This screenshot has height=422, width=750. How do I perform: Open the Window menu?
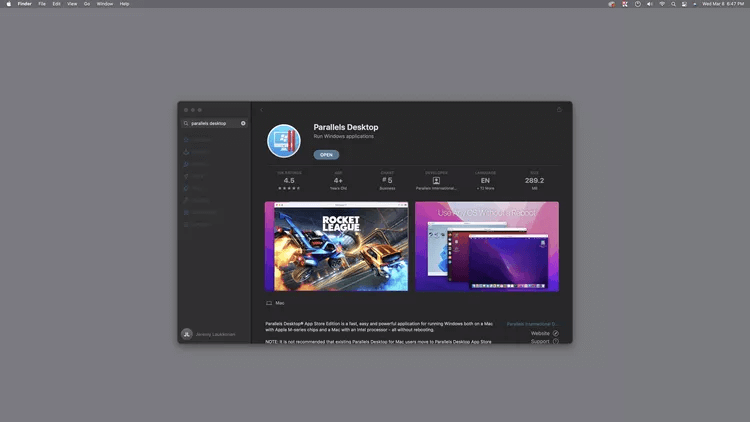click(x=105, y=4)
